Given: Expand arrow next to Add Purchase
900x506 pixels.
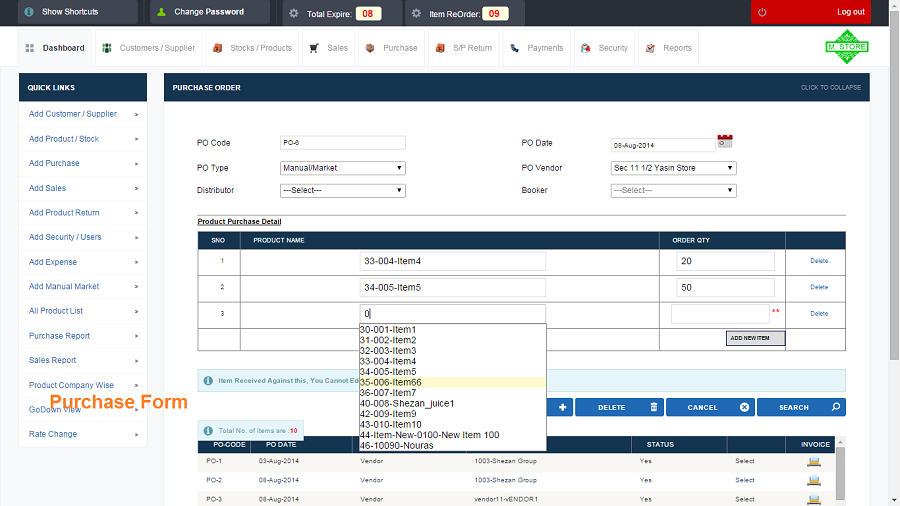Looking at the screenshot, I should pos(137,164).
